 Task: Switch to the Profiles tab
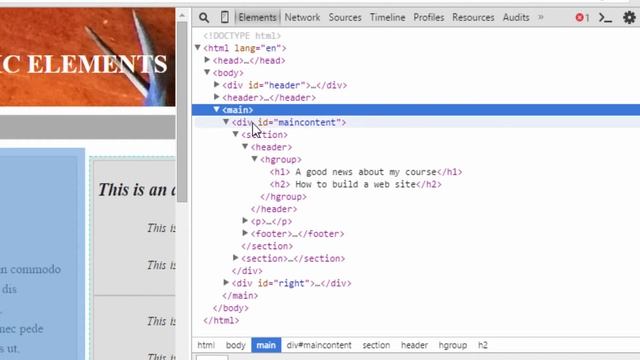click(x=429, y=18)
